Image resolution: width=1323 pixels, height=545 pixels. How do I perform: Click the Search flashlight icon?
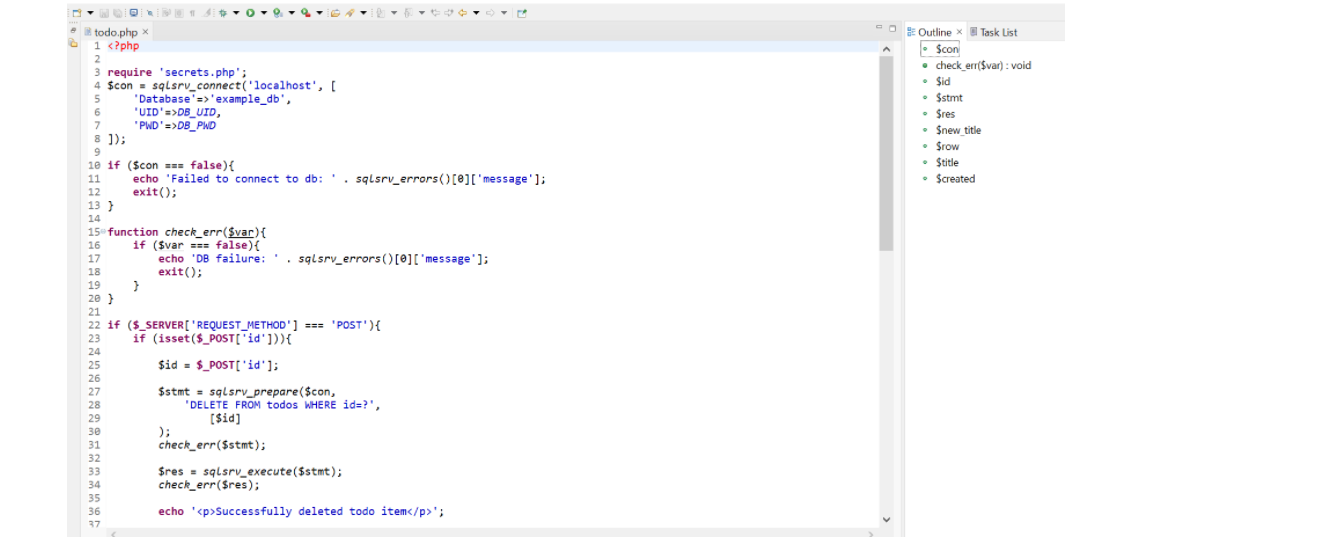point(349,13)
